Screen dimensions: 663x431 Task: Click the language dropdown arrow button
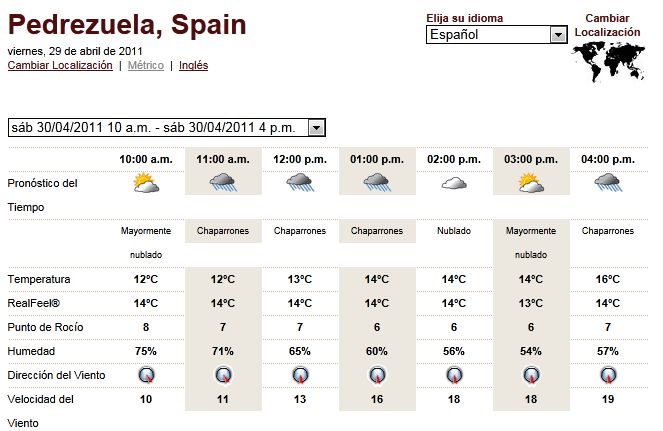[558, 35]
